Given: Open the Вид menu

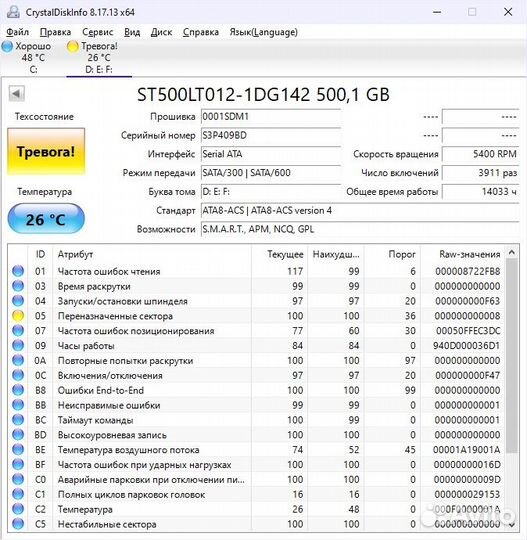Looking at the screenshot, I should 132,32.
